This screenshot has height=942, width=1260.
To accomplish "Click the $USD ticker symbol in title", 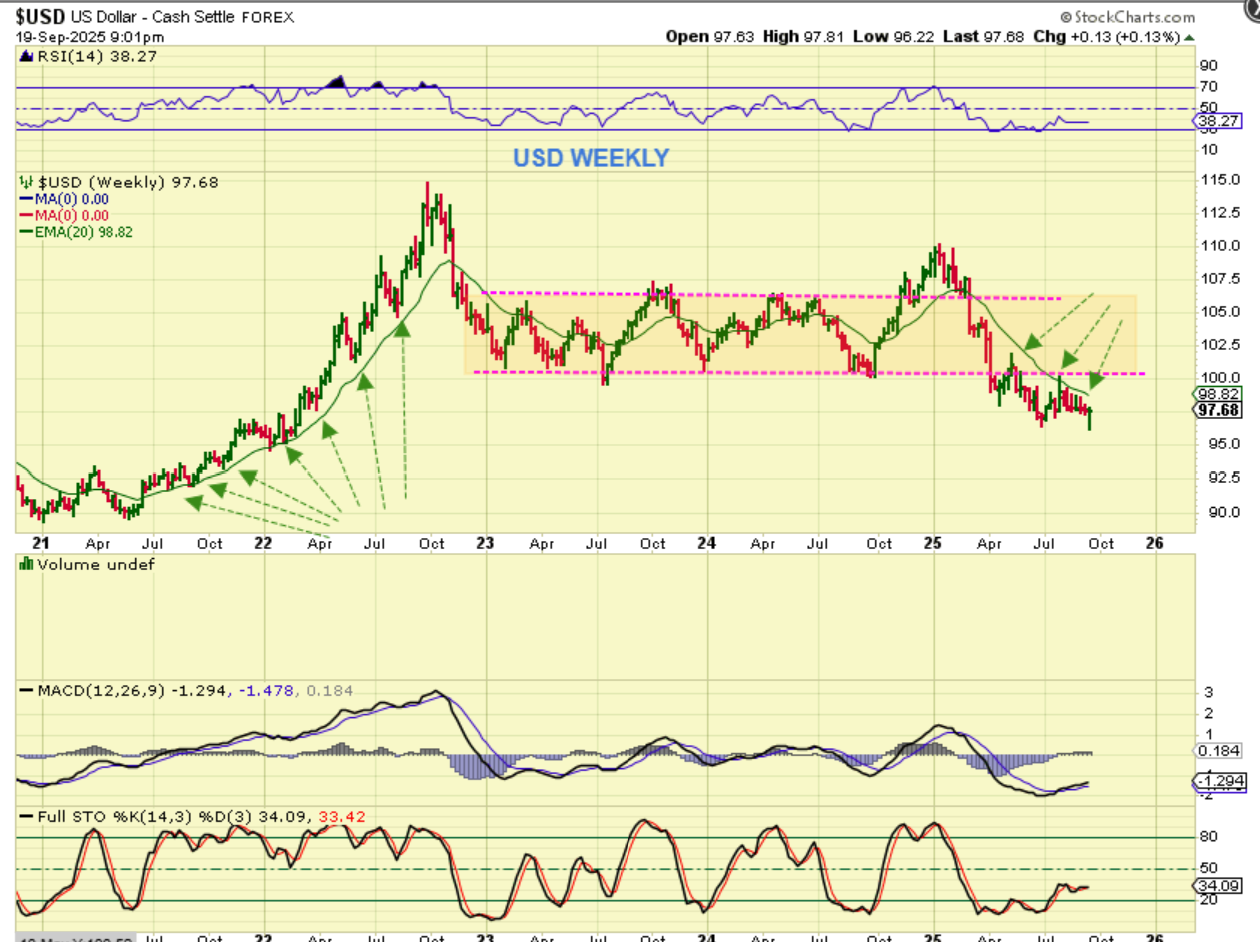I will tap(39, 17).
